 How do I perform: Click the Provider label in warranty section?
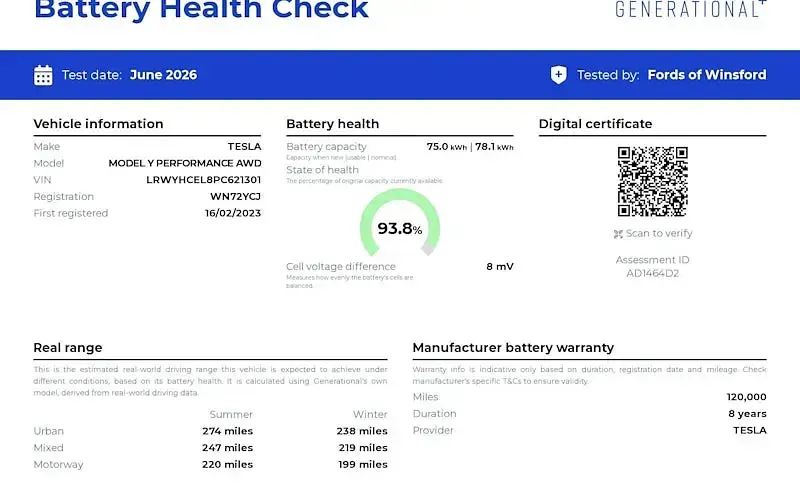(x=433, y=431)
